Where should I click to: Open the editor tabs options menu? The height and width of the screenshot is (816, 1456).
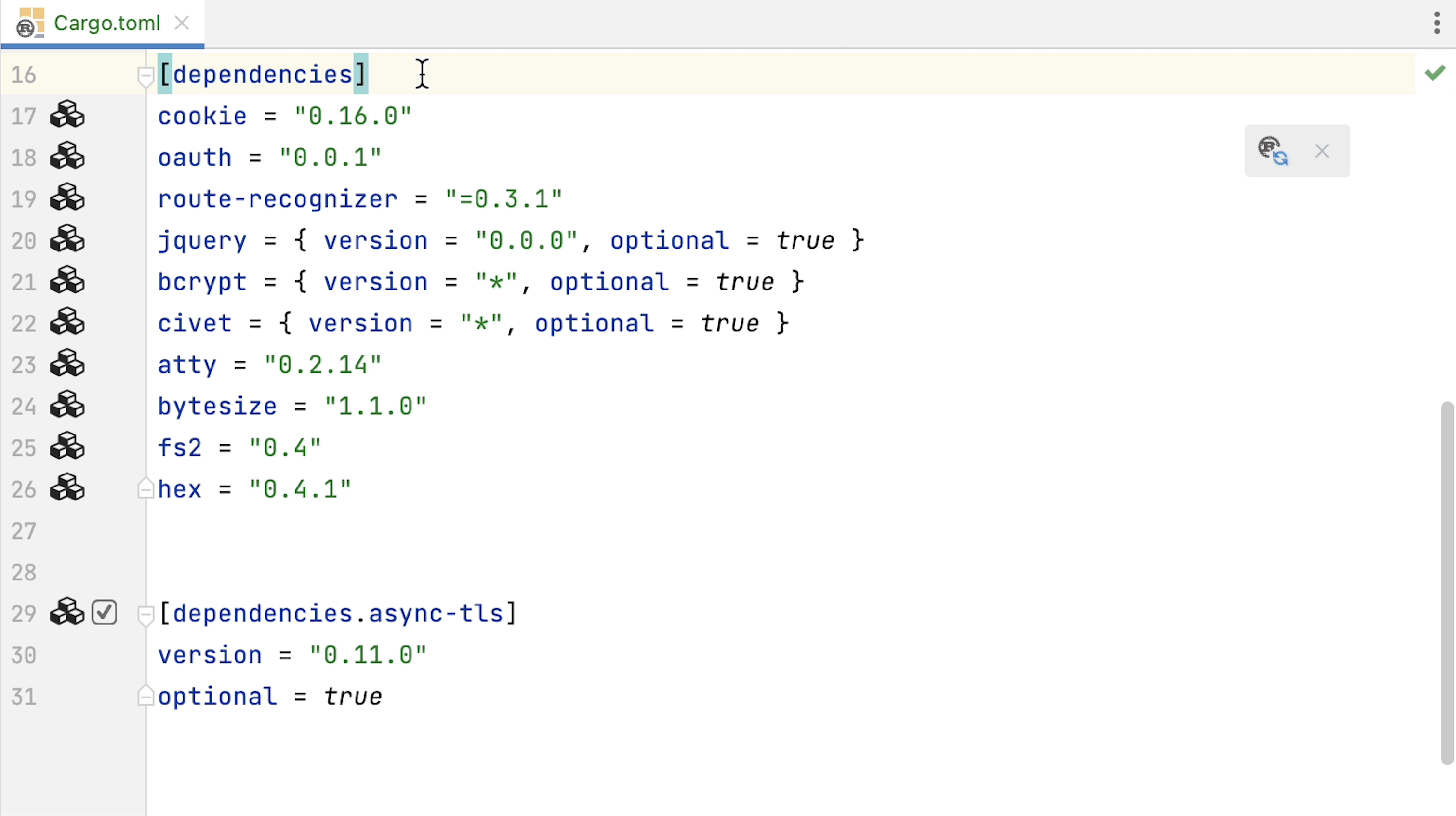pyautogui.click(x=1437, y=23)
